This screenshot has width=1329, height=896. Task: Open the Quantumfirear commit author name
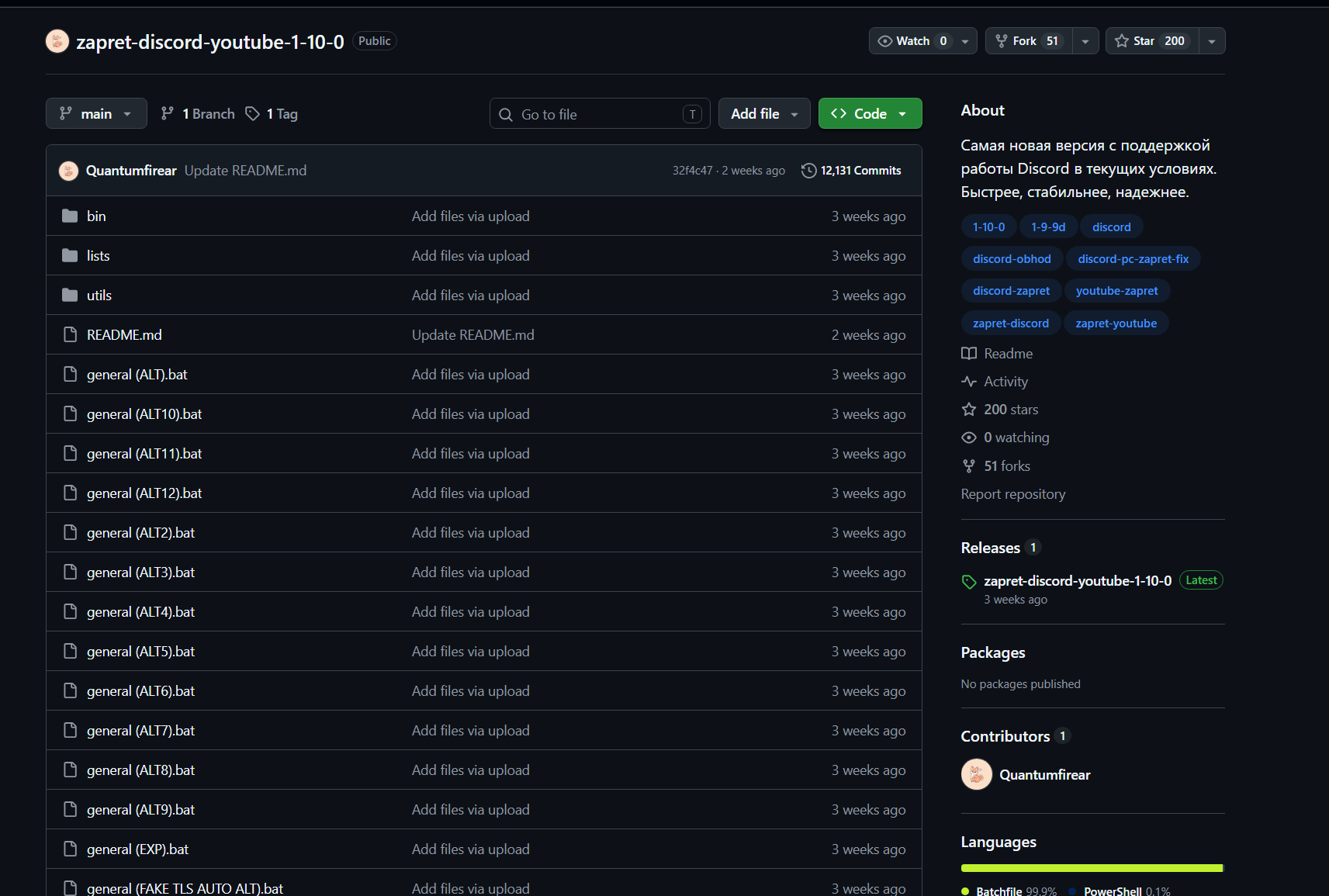click(x=131, y=171)
